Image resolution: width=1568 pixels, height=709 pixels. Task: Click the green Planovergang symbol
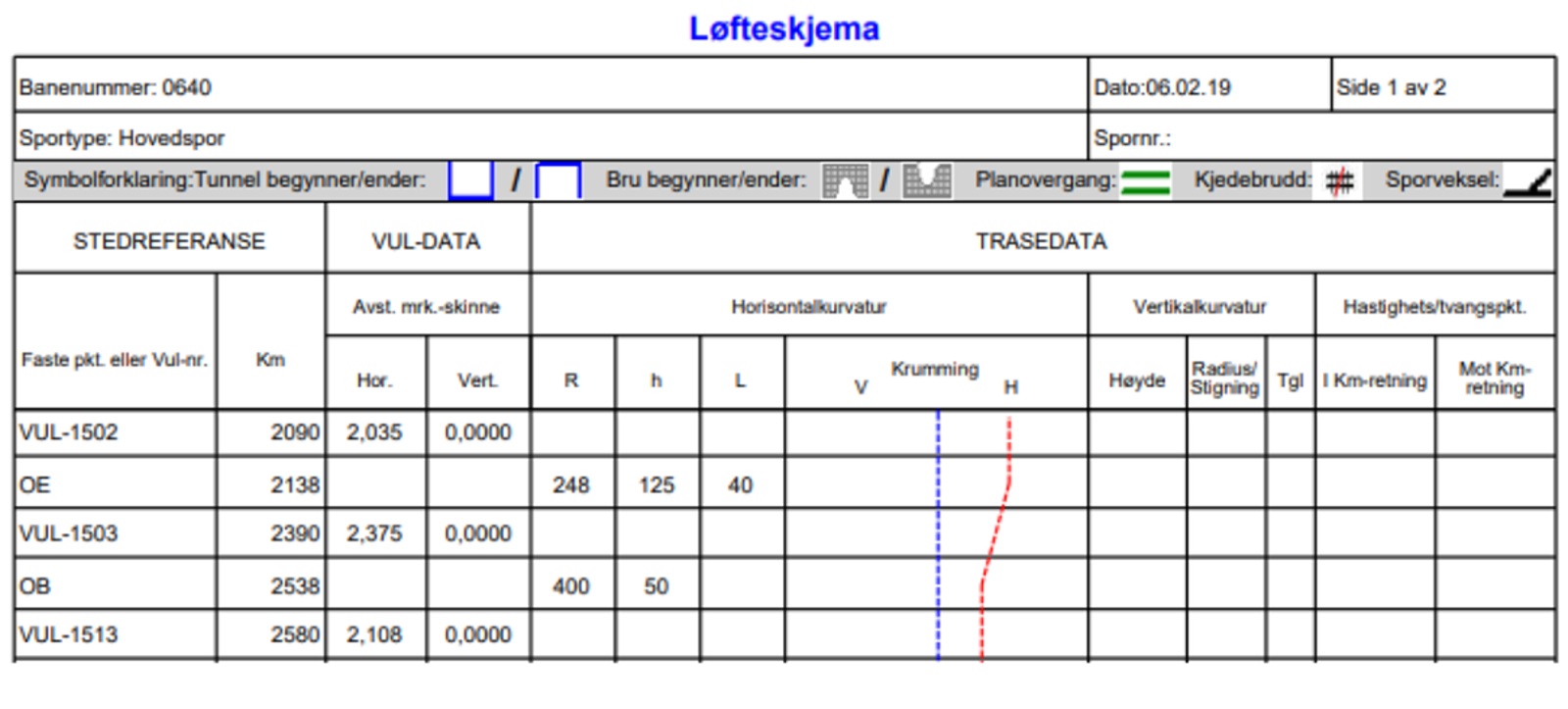click(x=1146, y=182)
